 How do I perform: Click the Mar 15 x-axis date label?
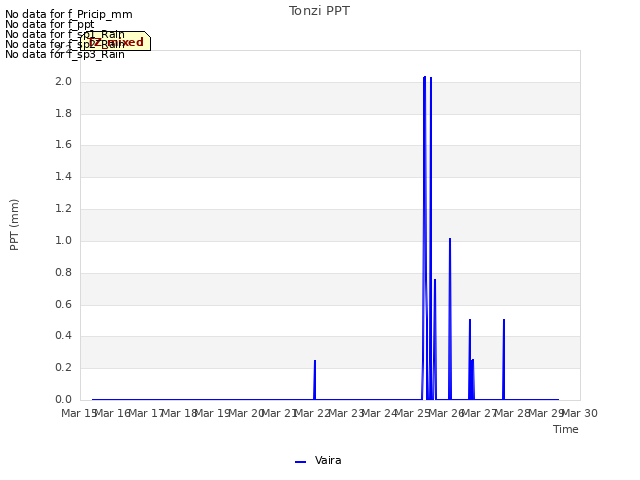pyautogui.click(x=78, y=413)
